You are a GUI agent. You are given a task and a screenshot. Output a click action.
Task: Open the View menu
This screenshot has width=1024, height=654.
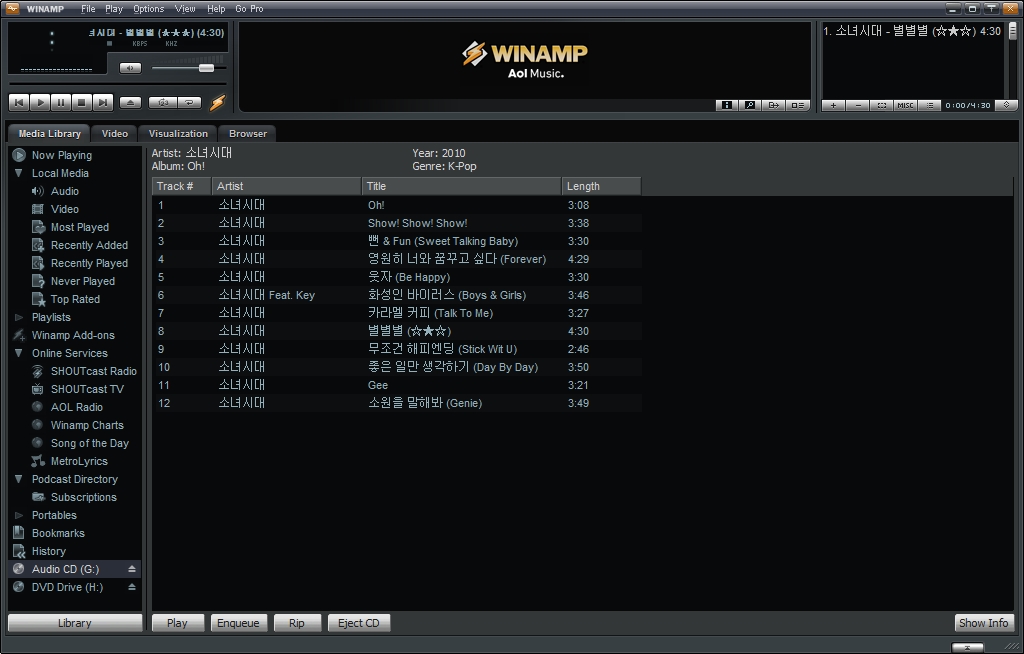pos(185,8)
